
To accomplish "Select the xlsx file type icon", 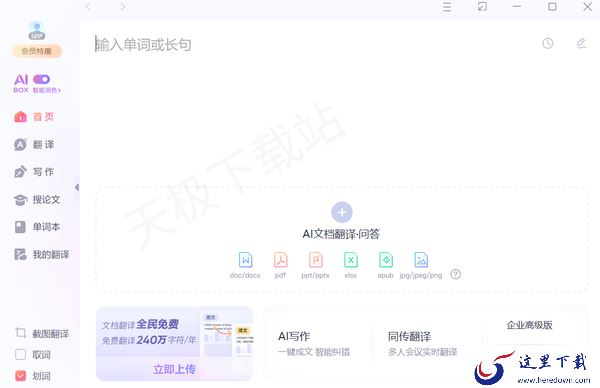I will point(351,260).
